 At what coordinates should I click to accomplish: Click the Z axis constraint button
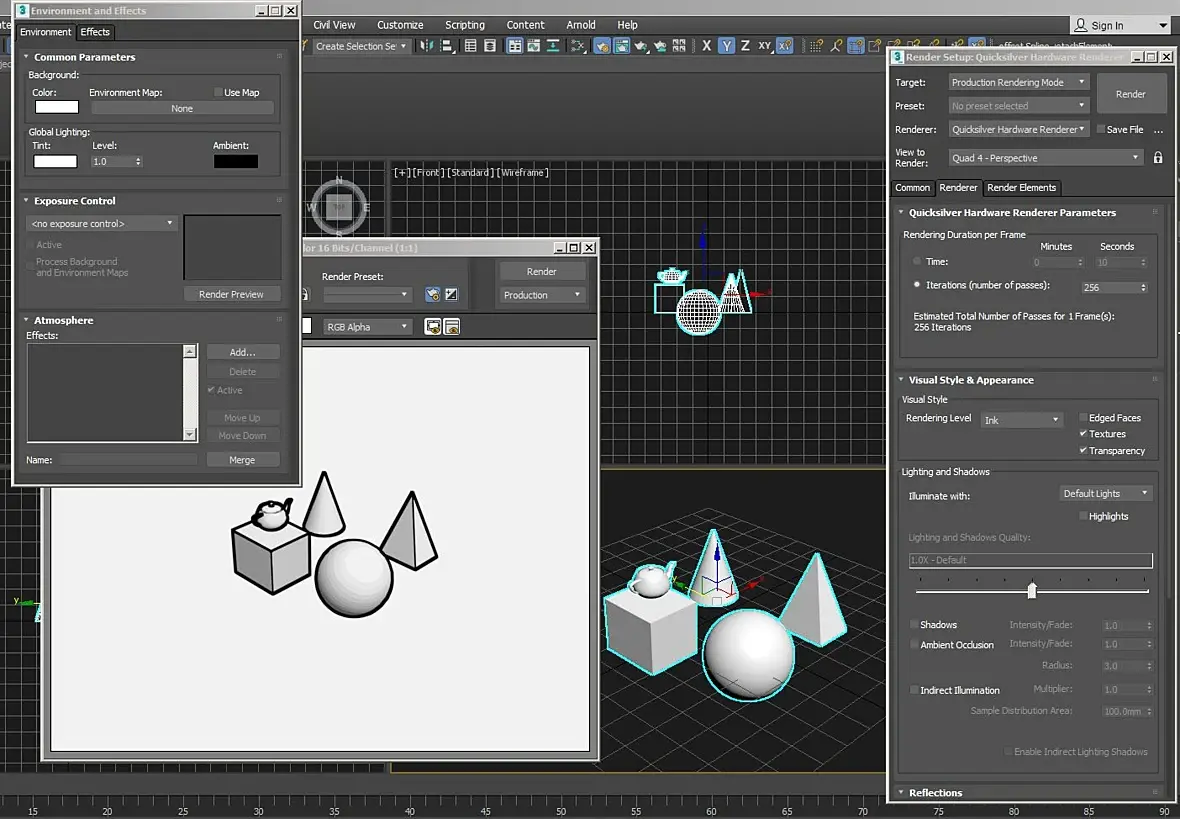pyautogui.click(x=745, y=46)
